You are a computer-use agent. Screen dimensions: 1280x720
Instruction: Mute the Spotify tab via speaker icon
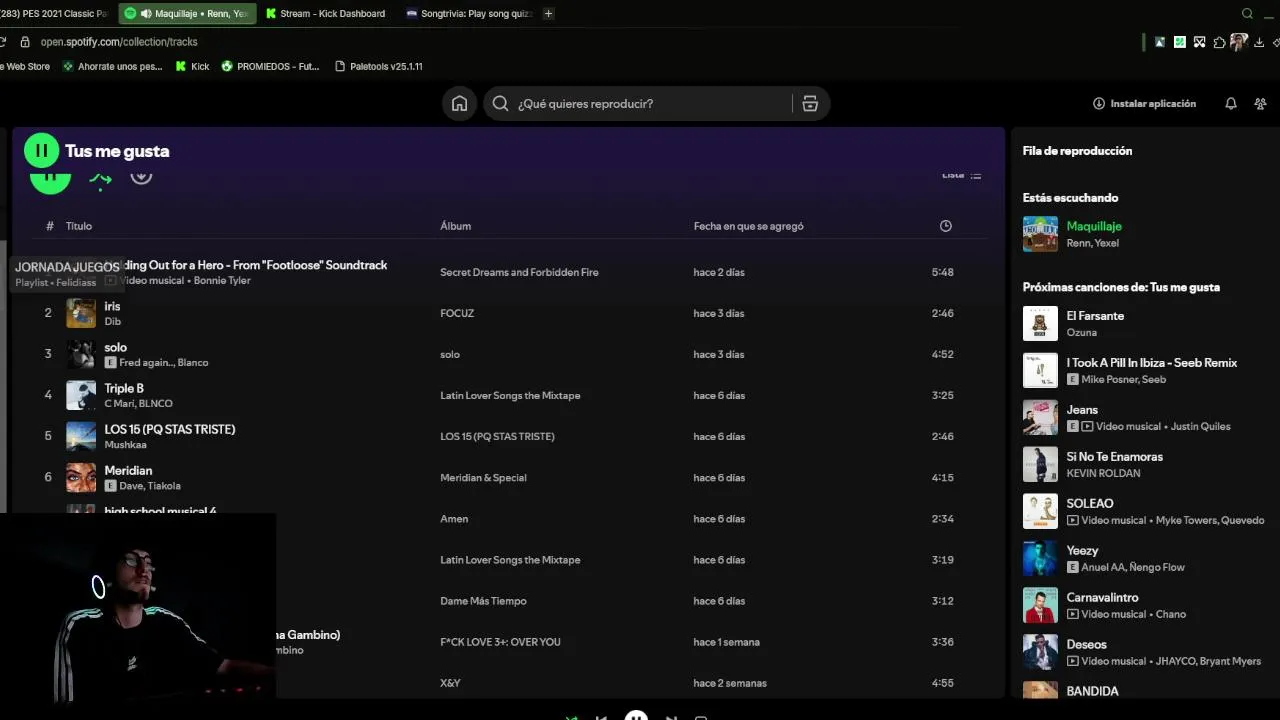click(146, 13)
